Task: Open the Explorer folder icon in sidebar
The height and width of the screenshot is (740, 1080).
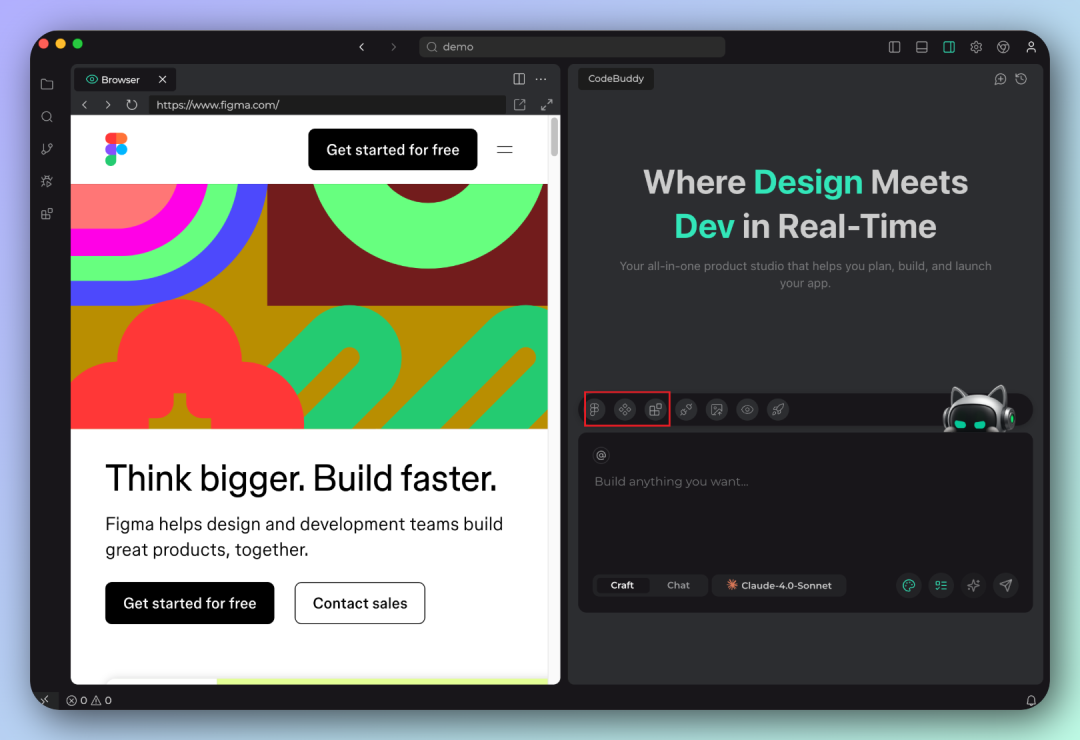Action: point(47,84)
